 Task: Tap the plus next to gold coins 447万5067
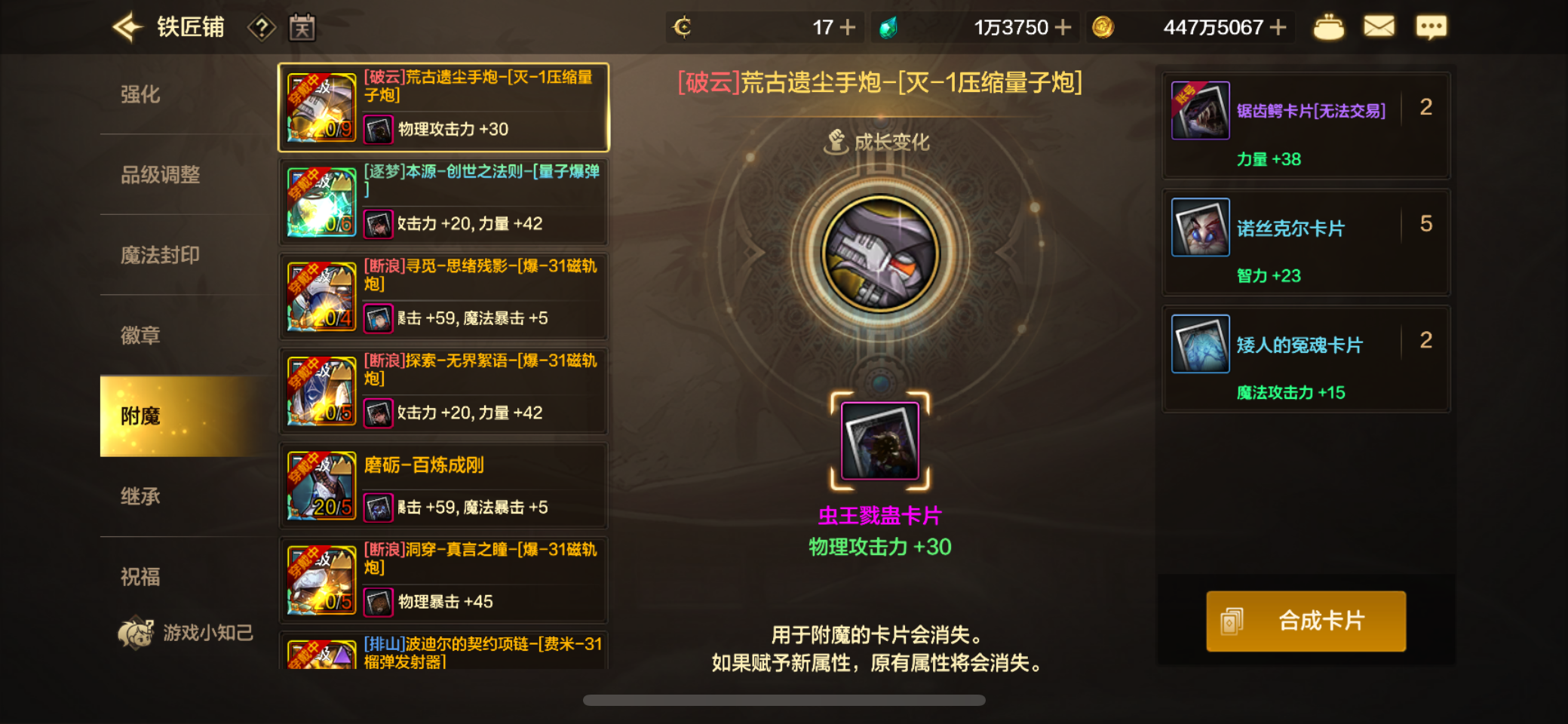pos(1278,28)
